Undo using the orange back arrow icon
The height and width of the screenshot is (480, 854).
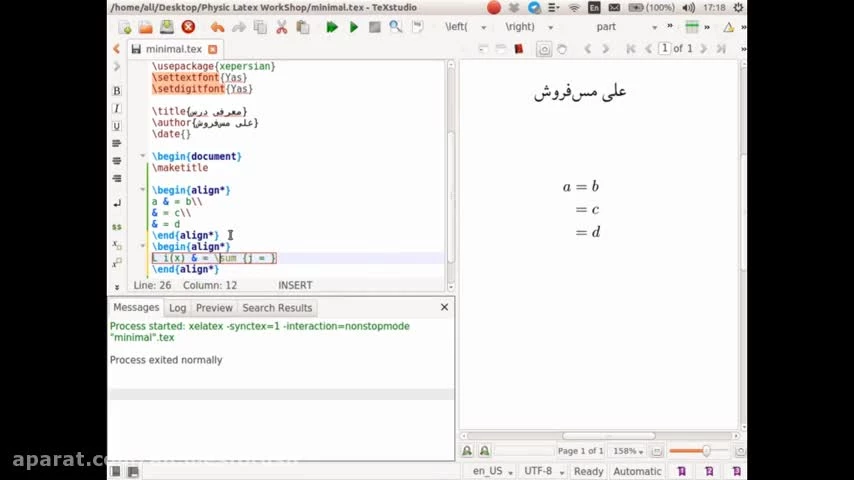217,27
